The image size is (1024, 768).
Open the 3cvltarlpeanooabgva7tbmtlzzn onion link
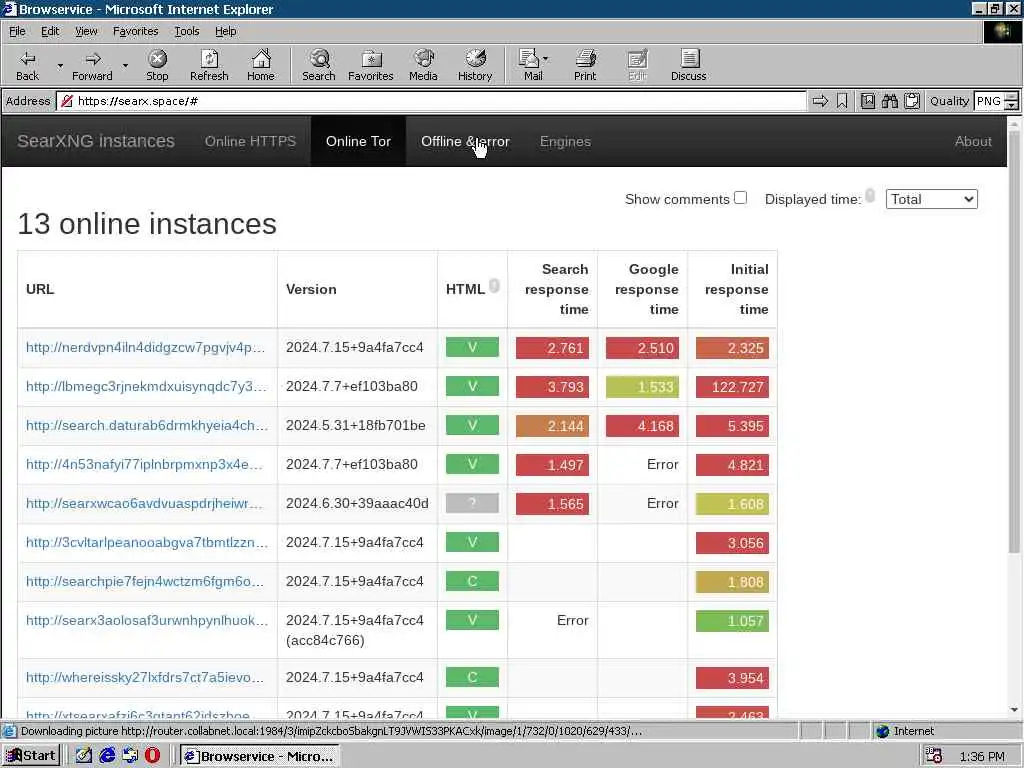pos(147,542)
